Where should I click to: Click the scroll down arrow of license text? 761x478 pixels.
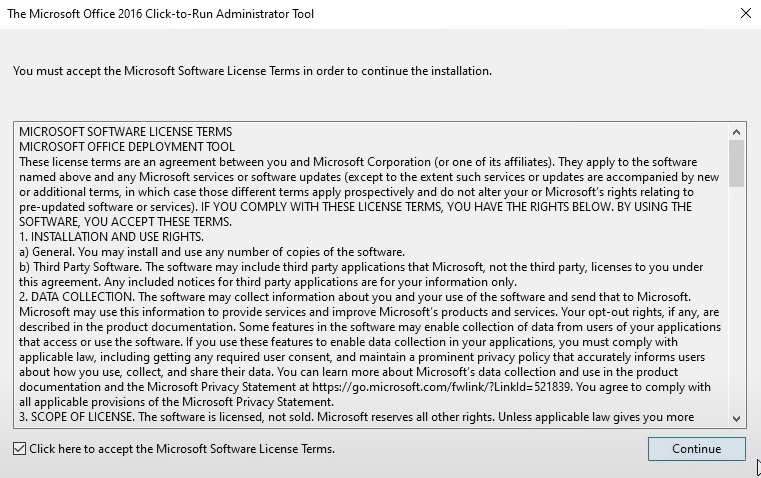point(737,419)
